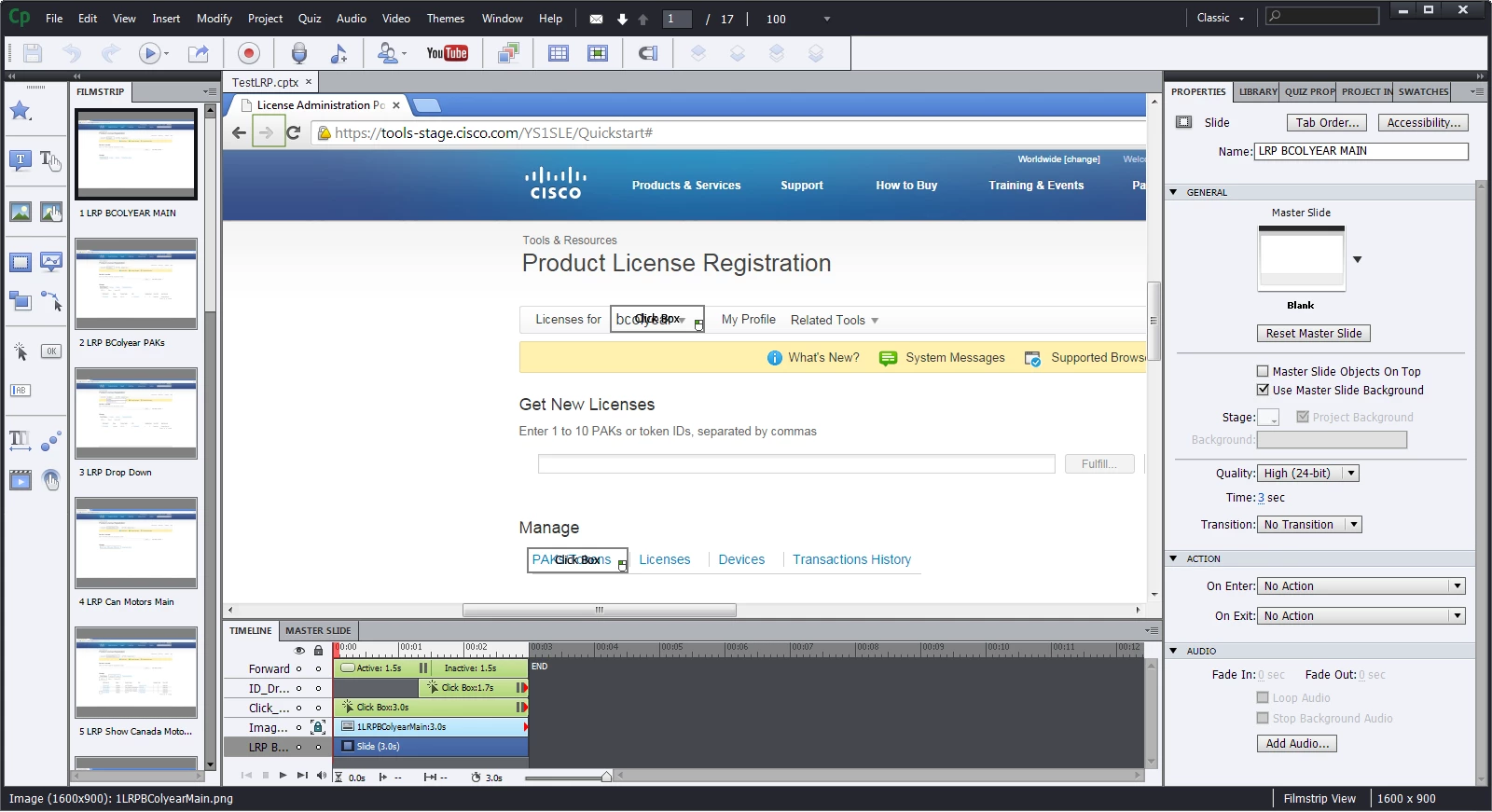Select the Text Caption tool
This screenshot has width=1492, height=812.
21,160
